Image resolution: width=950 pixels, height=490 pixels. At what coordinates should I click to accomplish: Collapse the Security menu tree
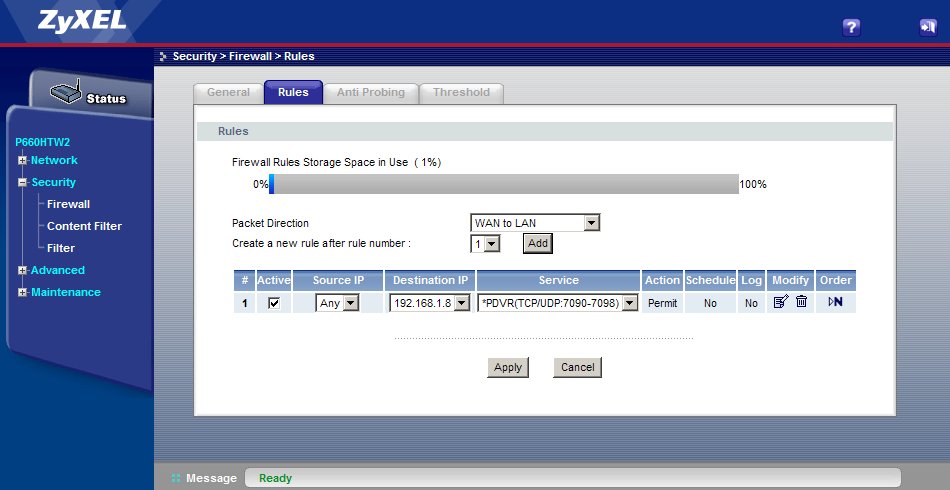(x=22, y=183)
